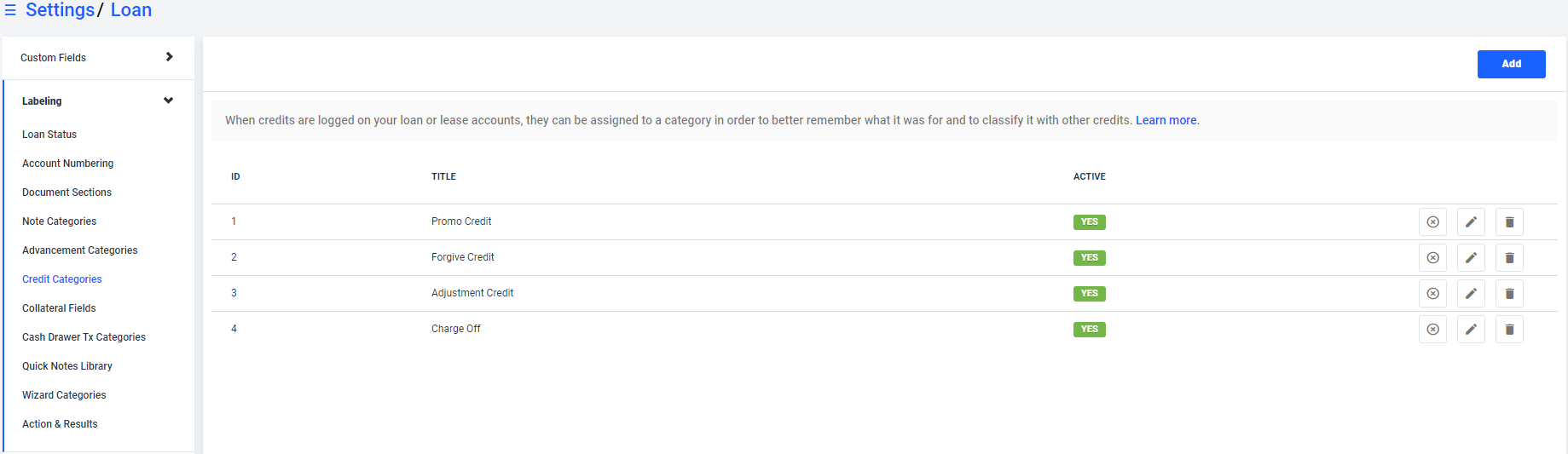Open the hamburger navigation menu
The height and width of the screenshot is (454, 1568).
pyautogui.click(x=10, y=10)
